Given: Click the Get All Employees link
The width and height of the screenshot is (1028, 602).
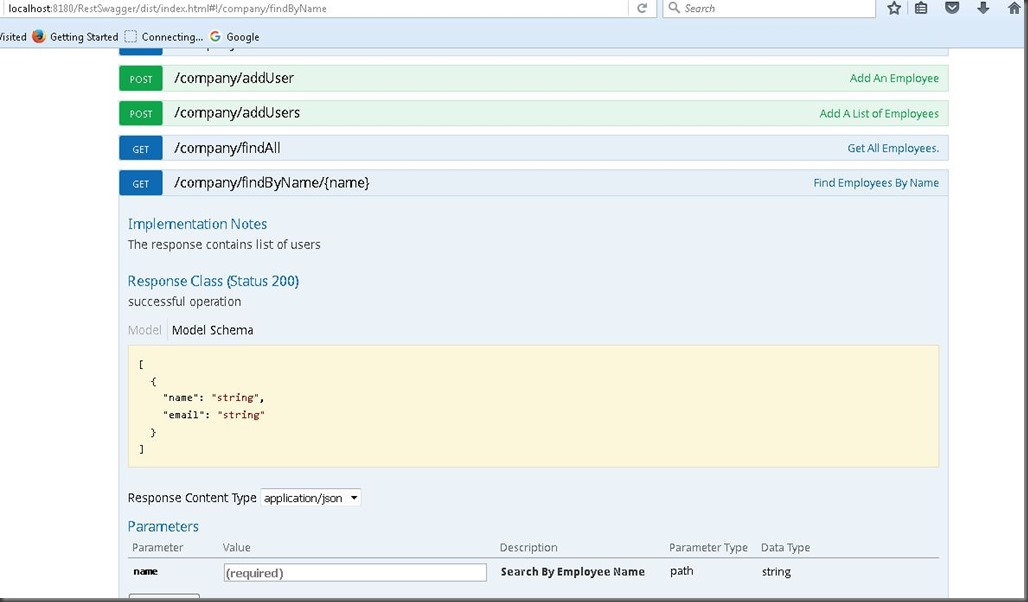Looking at the screenshot, I should click(x=892, y=149).
